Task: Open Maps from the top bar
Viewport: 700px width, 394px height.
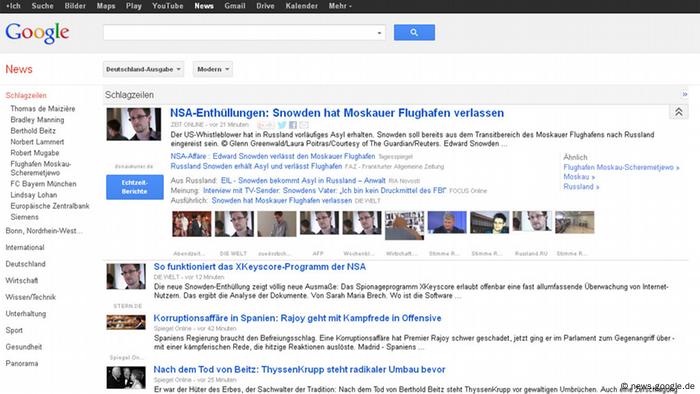Action: (x=106, y=6)
